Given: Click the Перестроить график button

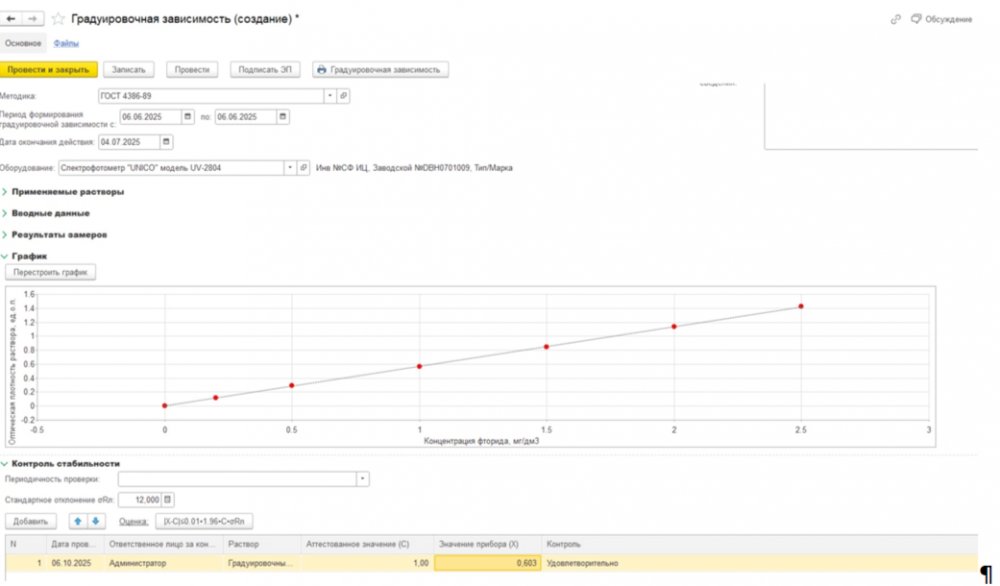Looking at the screenshot, I should [x=51, y=272].
